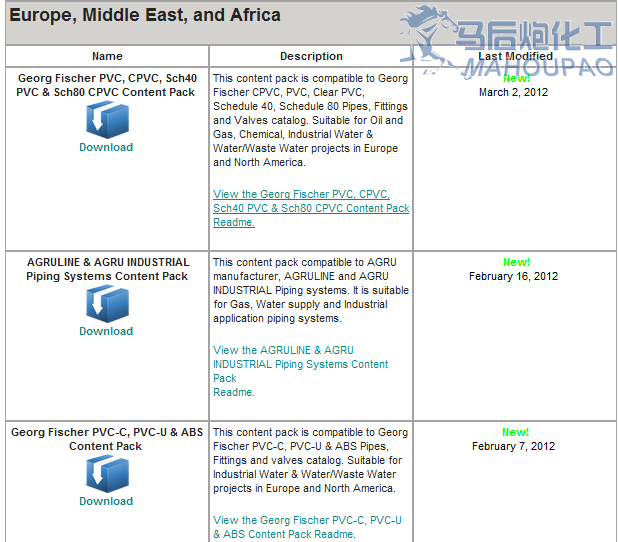This screenshot has height=542, width=618.
Task: Open the Georg Fischer Sch40 PVC Readme link
Action: coord(310,208)
